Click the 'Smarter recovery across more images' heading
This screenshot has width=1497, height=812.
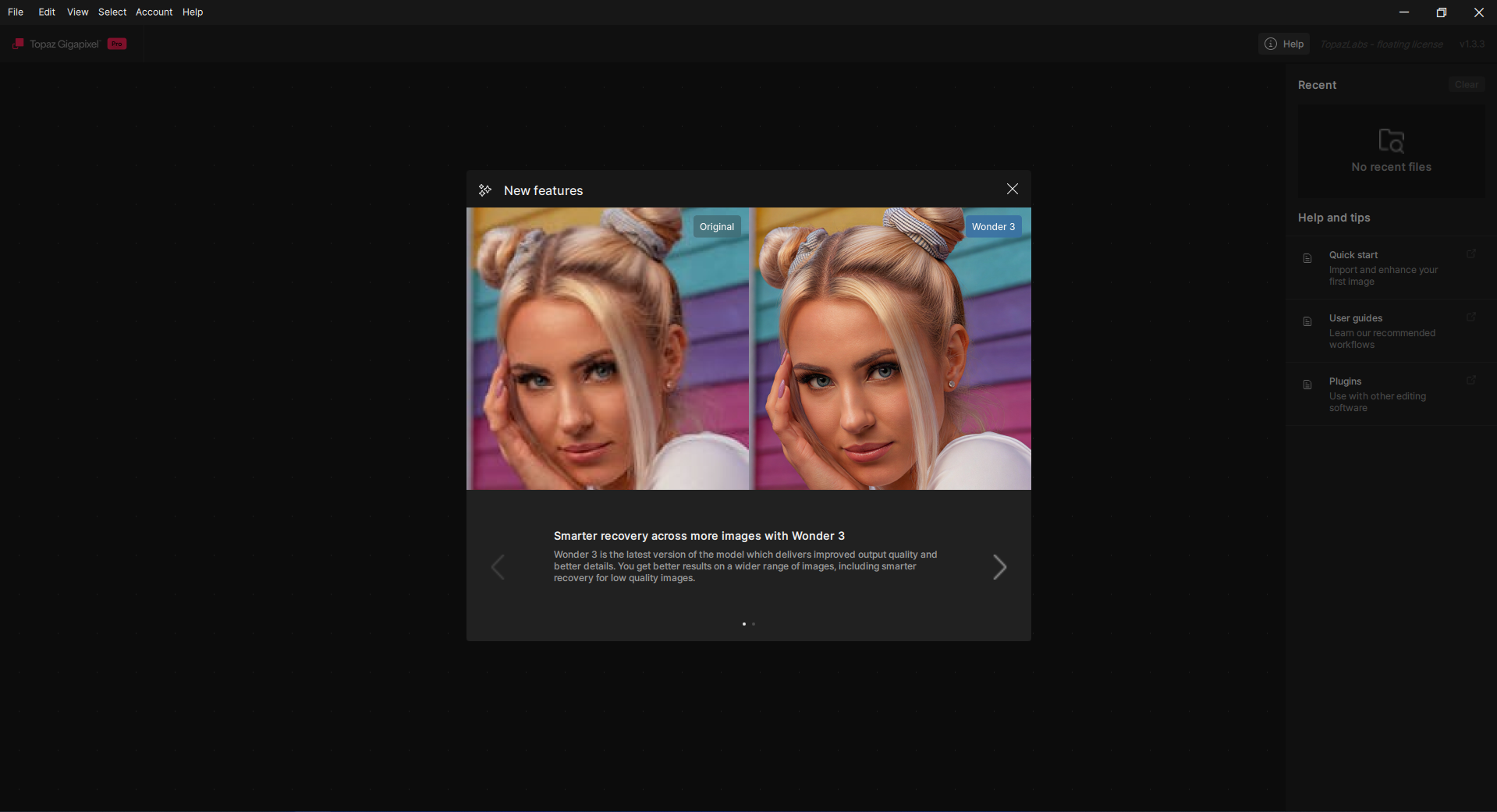(x=699, y=536)
